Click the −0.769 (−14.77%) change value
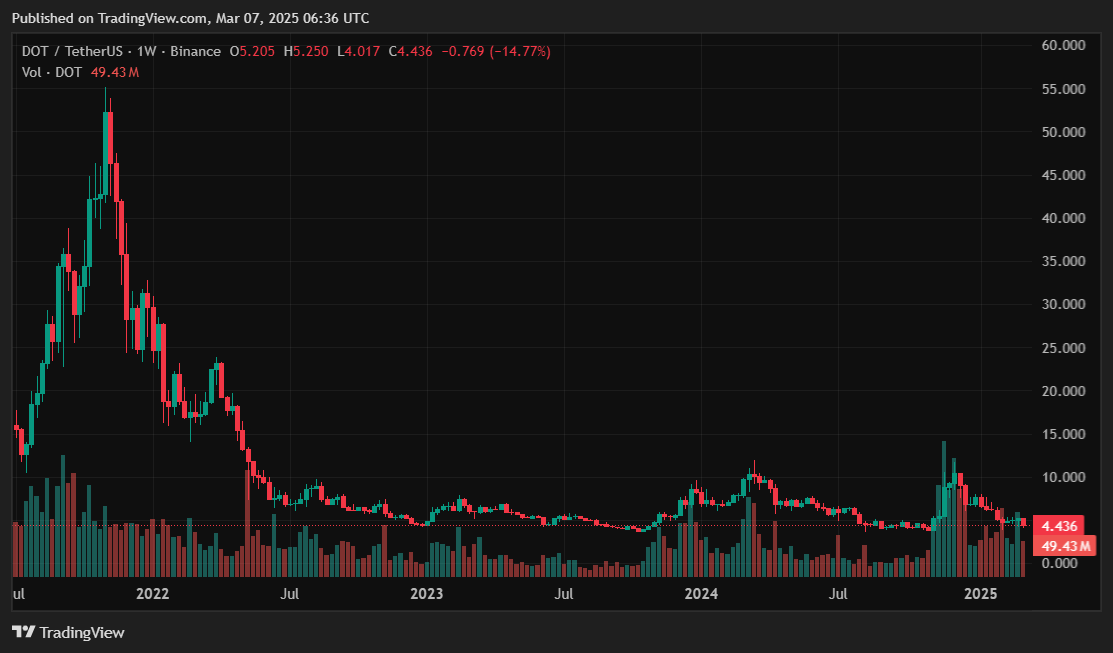 tap(494, 51)
